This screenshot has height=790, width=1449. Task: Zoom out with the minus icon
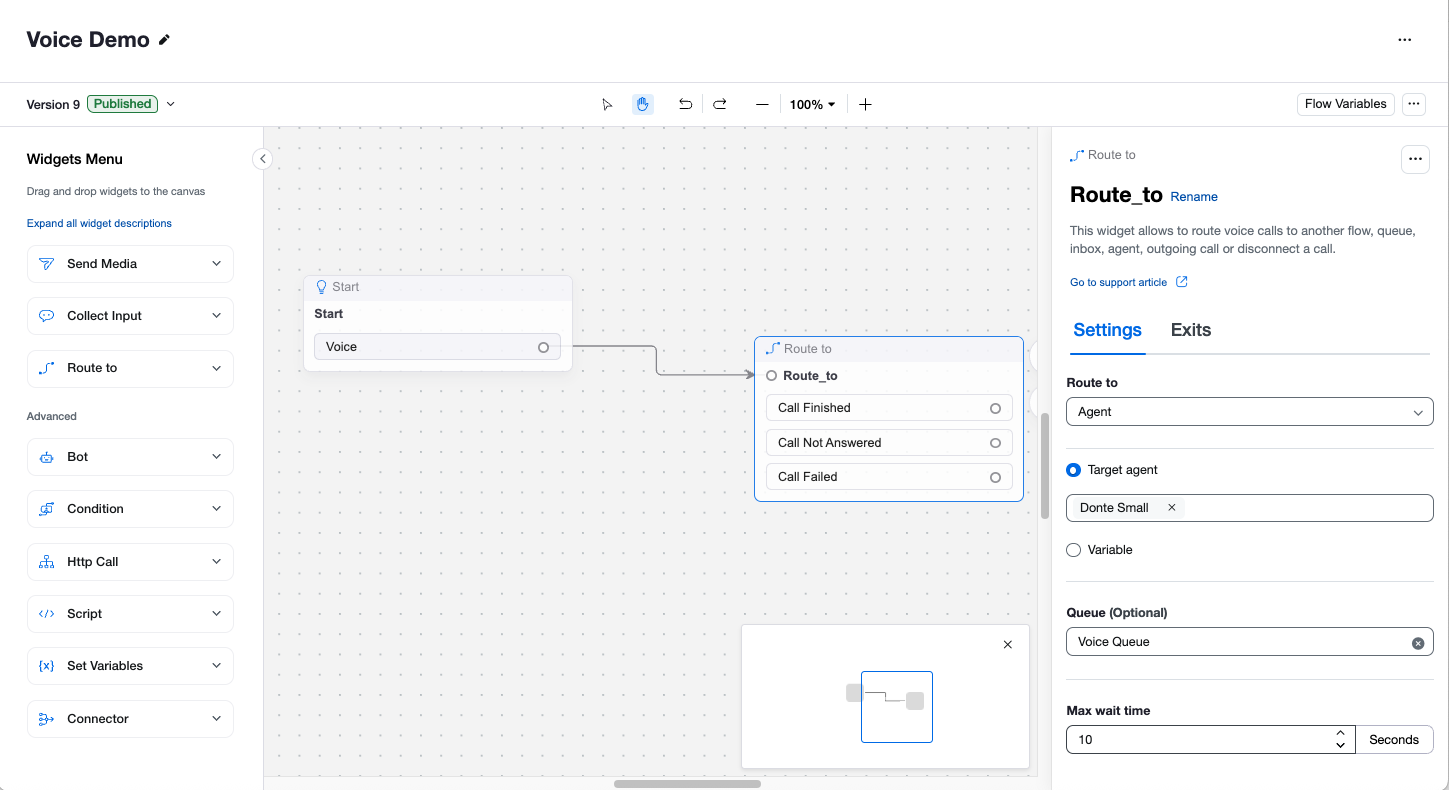[762, 104]
